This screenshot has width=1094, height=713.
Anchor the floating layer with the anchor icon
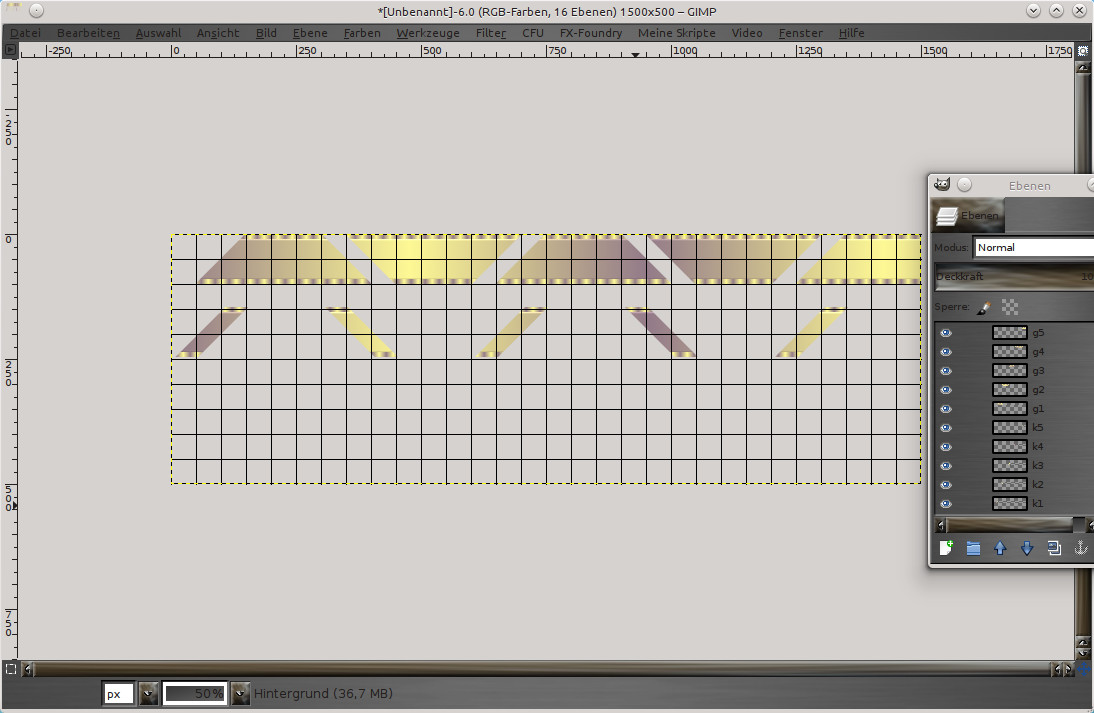point(1080,548)
